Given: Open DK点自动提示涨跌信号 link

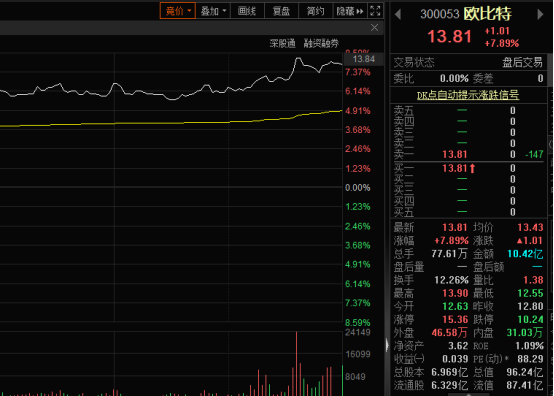Looking at the screenshot, I should click(468, 95).
